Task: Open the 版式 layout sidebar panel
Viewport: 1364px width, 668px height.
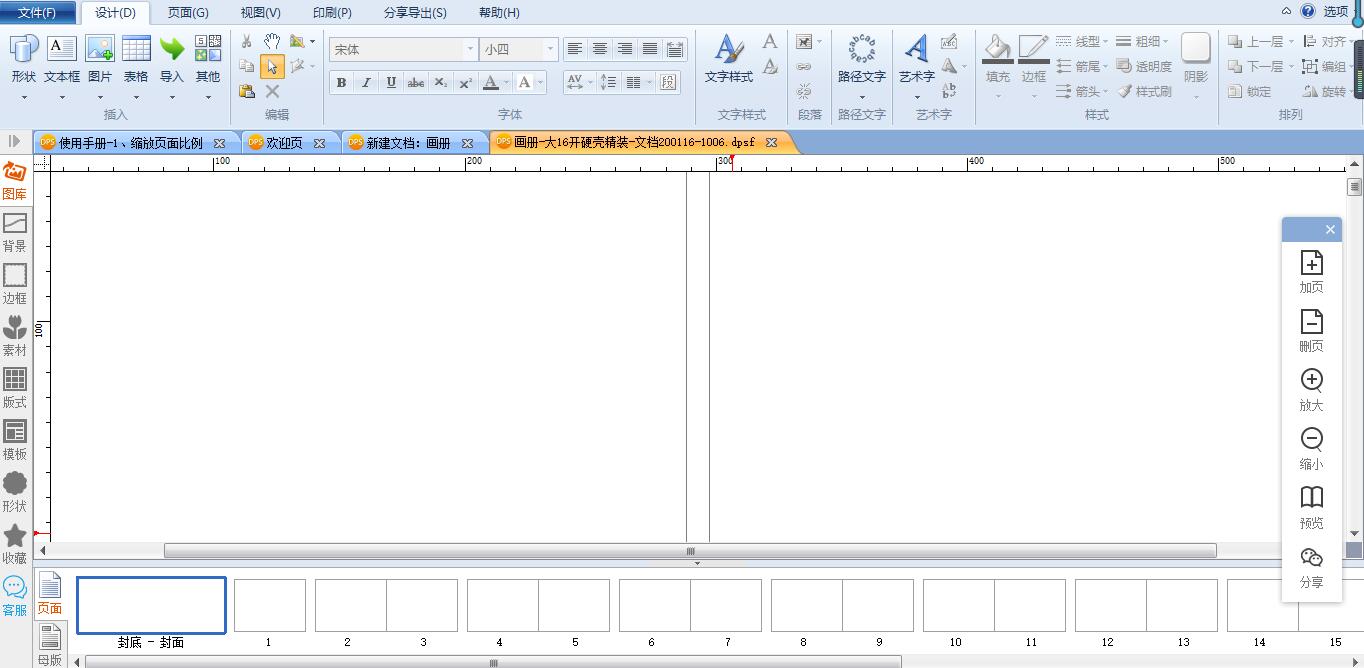Action: 15,388
